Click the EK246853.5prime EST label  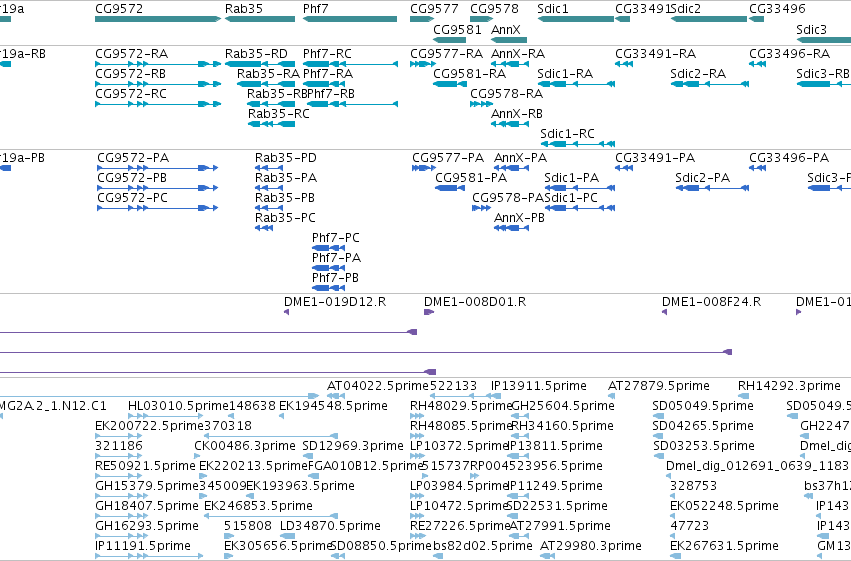click(x=258, y=506)
